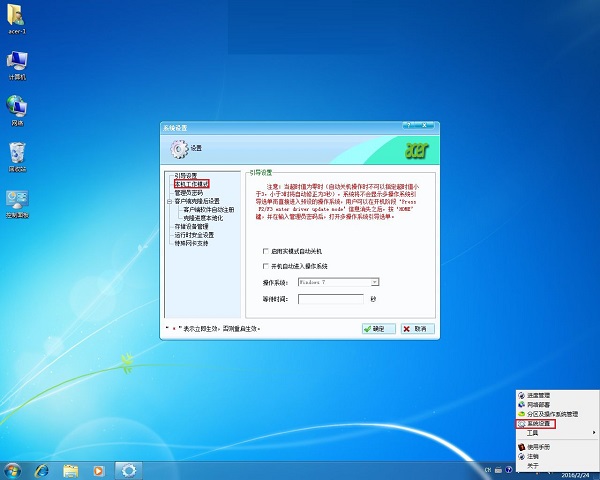
Task: Open the 网络 (Network) desktop icon
Action: coord(16,111)
